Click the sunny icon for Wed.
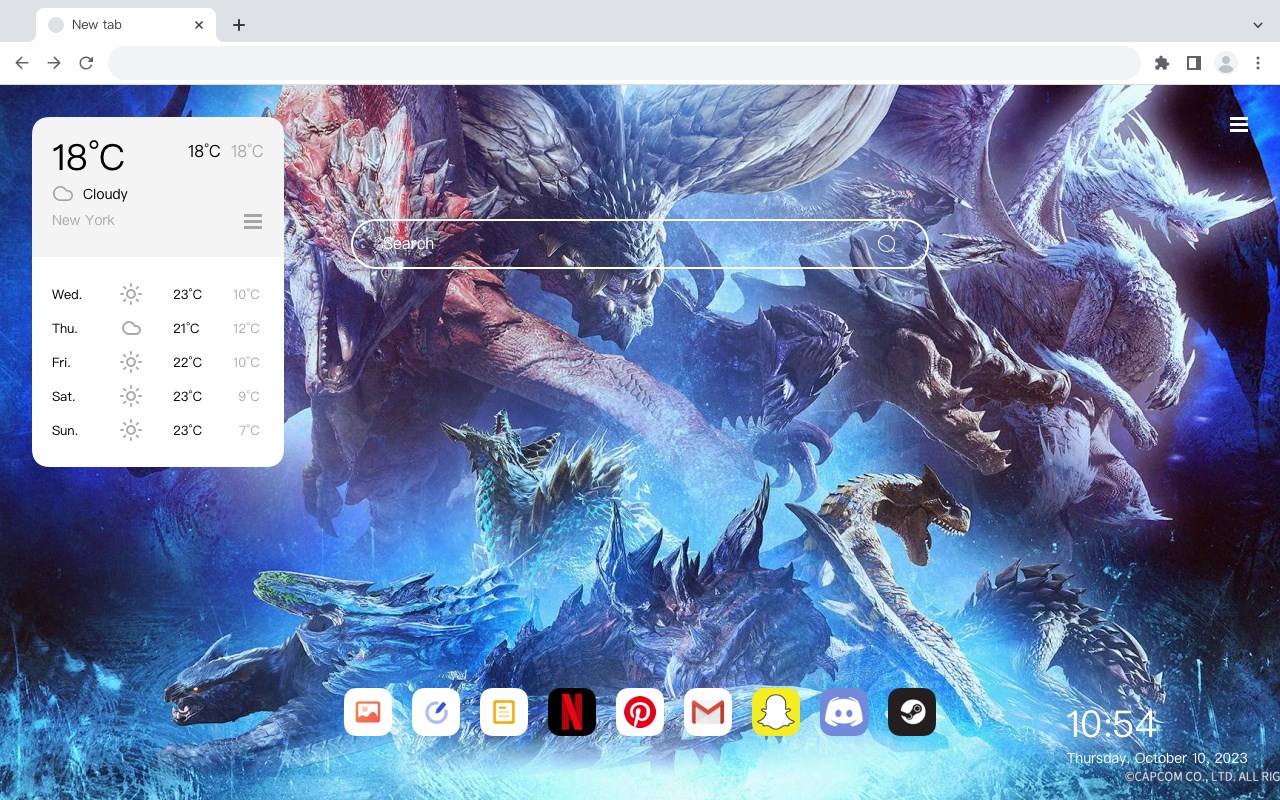The image size is (1280, 800). (131, 294)
